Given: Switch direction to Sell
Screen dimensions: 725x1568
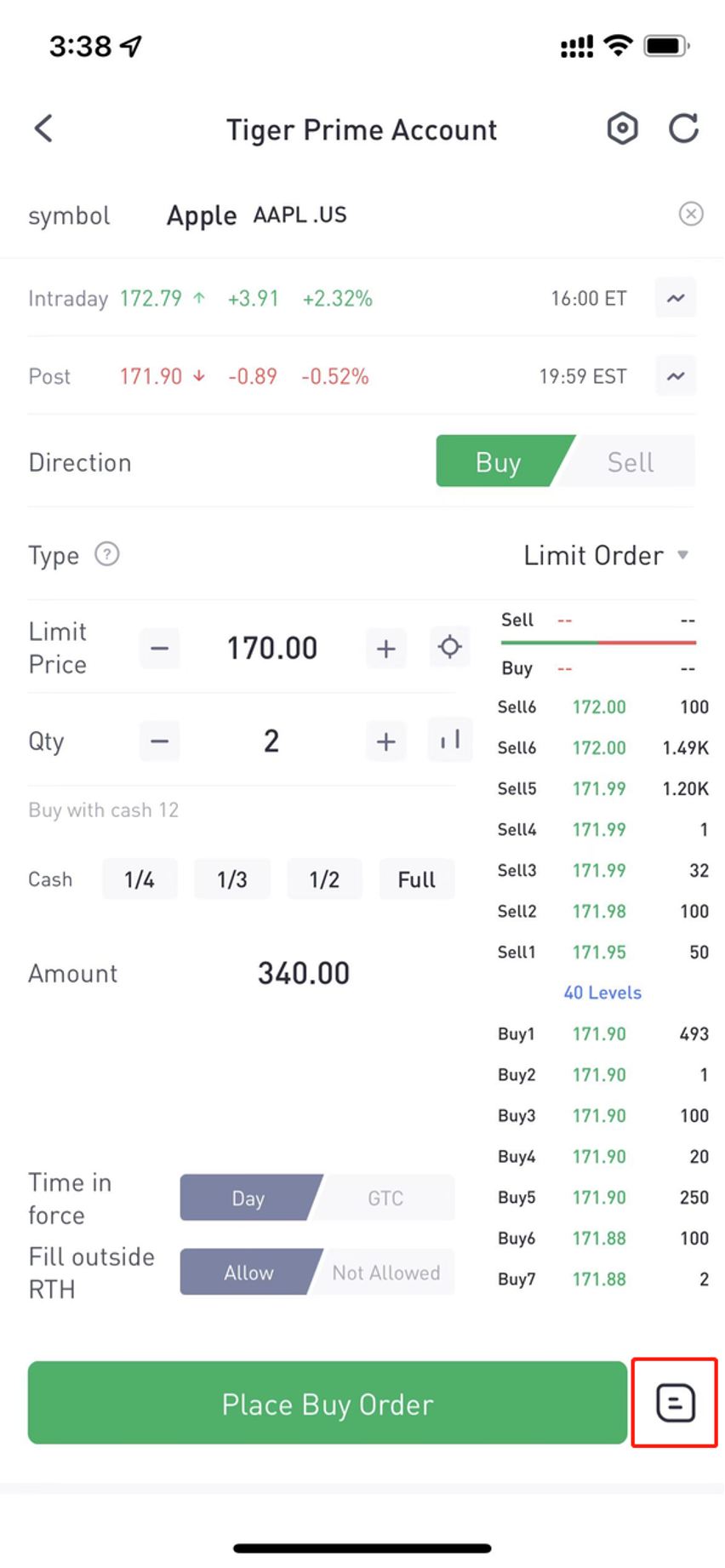Looking at the screenshot, I should click(631, 461).
